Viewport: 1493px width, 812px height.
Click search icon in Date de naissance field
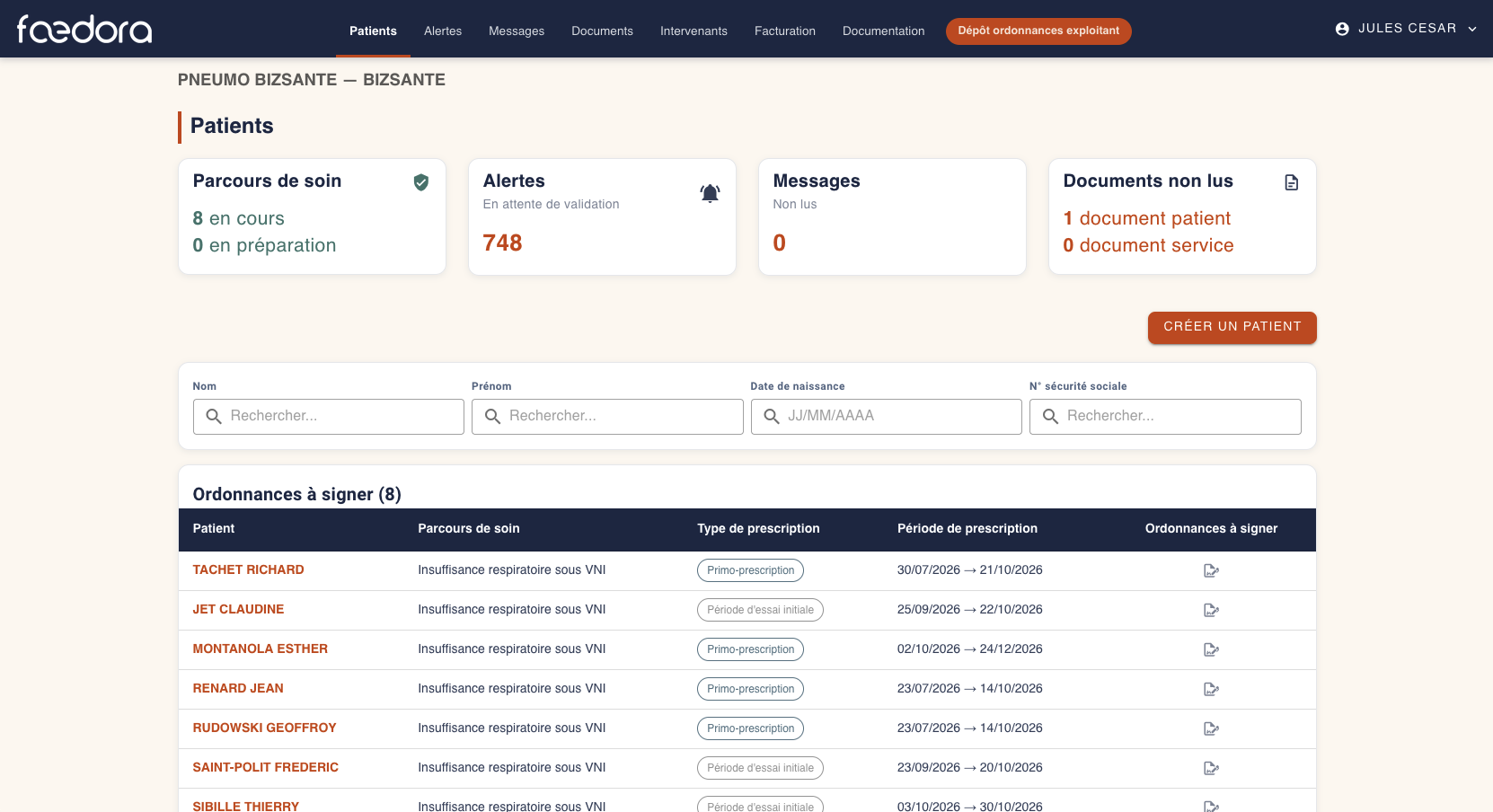pyautogui.click(x=772, y=416)
